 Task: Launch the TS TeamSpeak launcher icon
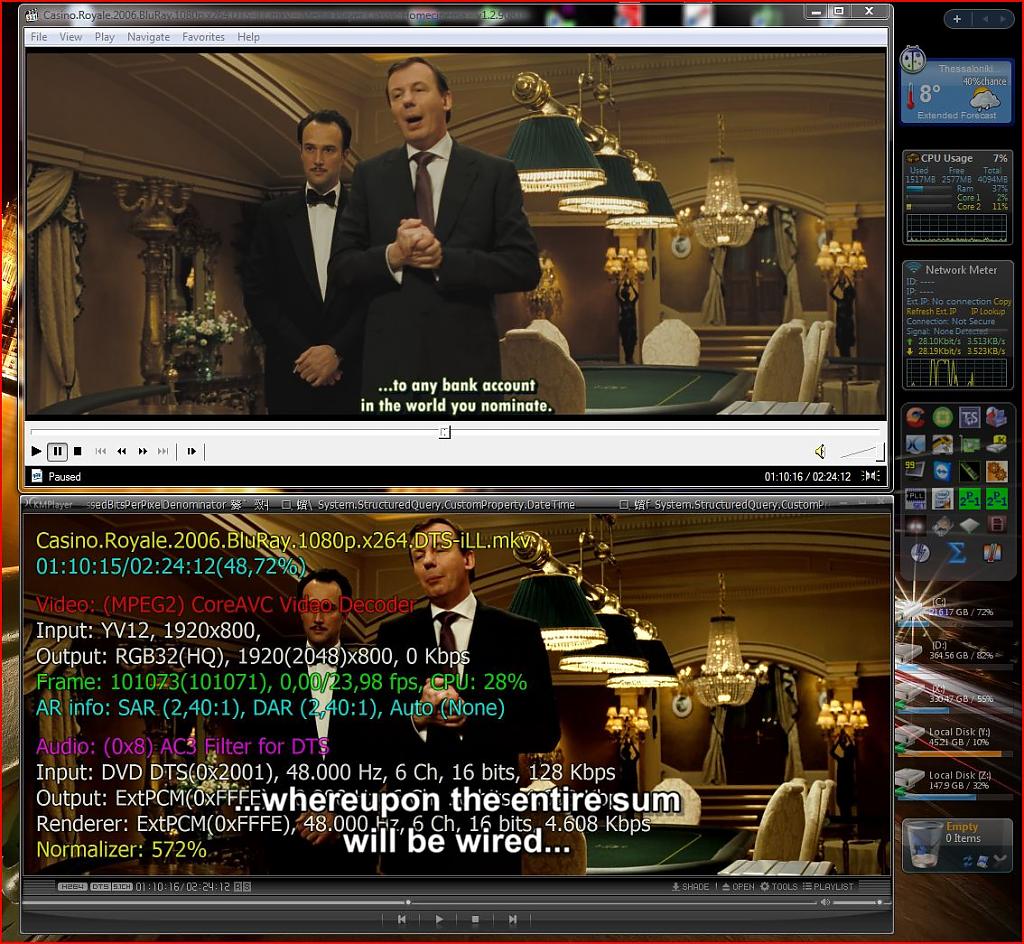969,417
